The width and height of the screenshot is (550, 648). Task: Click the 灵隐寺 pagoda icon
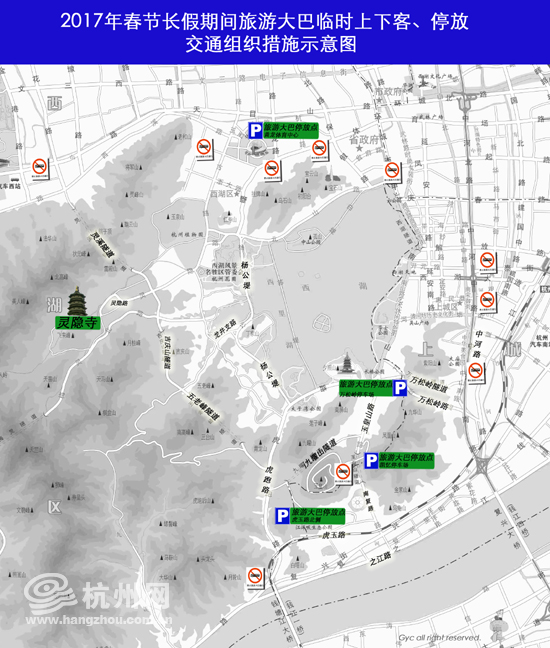pyautogui.click(x=76, y=301)
